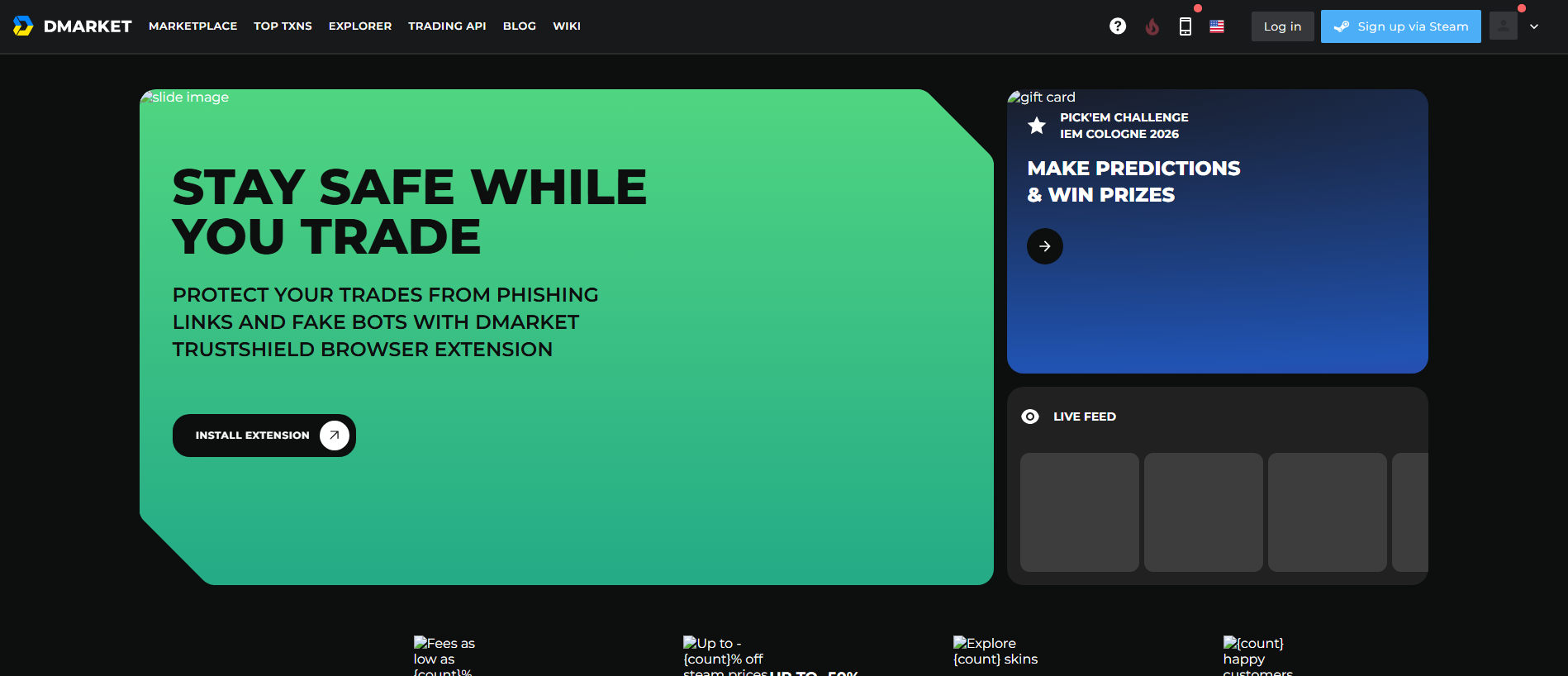The image size is (1568, 676).
Task: Select third Live Feed placeholder card
Action: tap(1328, 512)
